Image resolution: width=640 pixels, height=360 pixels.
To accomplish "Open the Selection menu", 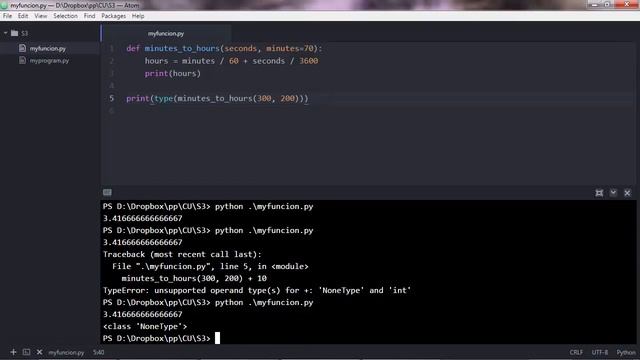I will pos(65,16).
